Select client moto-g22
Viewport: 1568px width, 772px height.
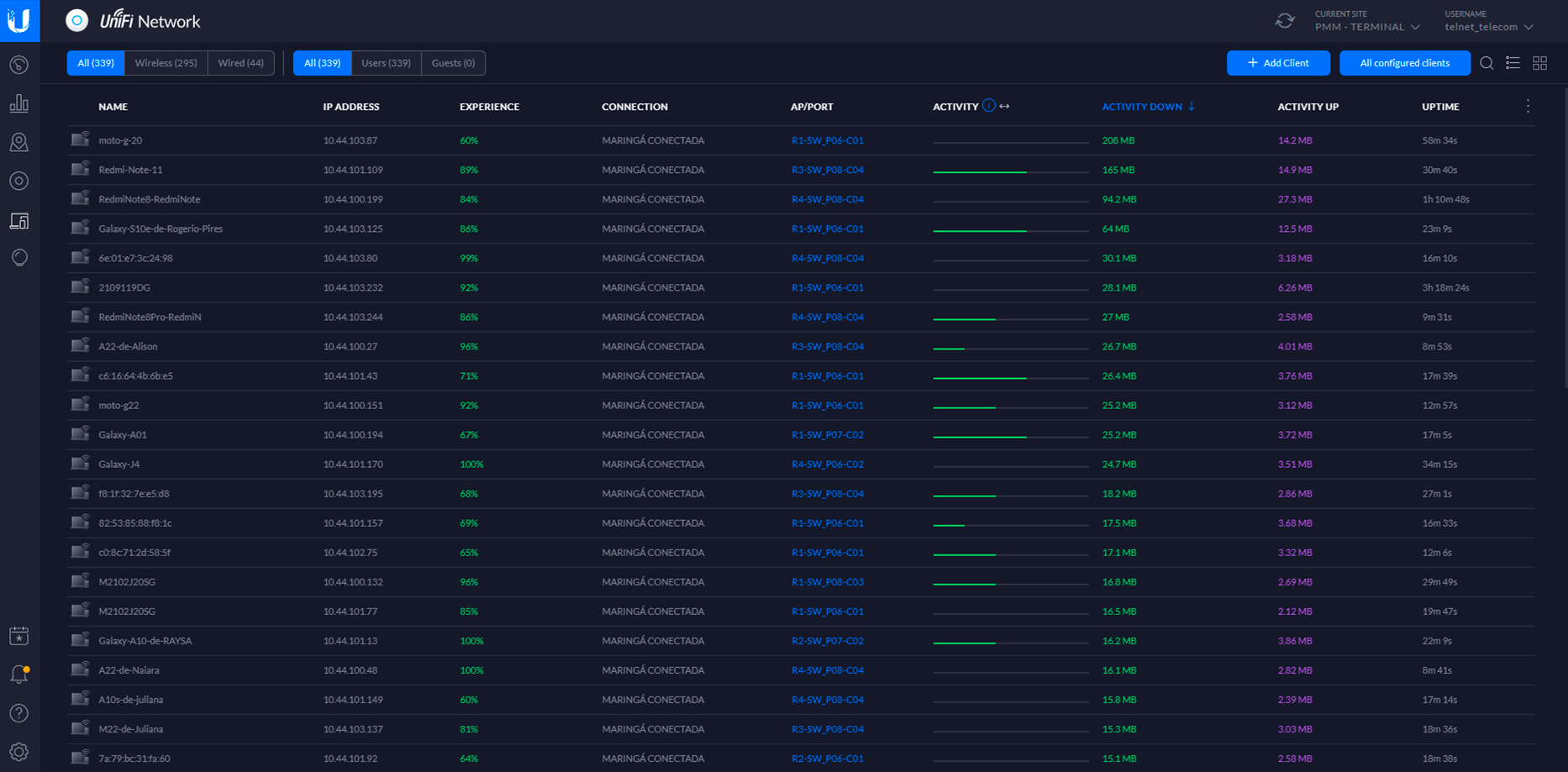pos(118,405)
